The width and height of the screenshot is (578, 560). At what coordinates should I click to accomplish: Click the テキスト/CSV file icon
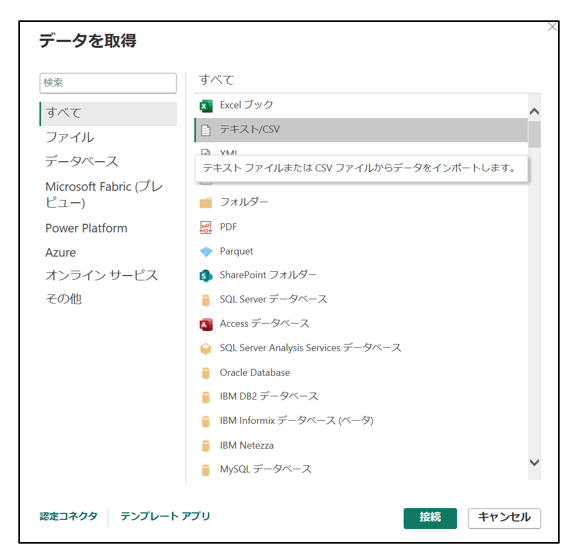206,130
